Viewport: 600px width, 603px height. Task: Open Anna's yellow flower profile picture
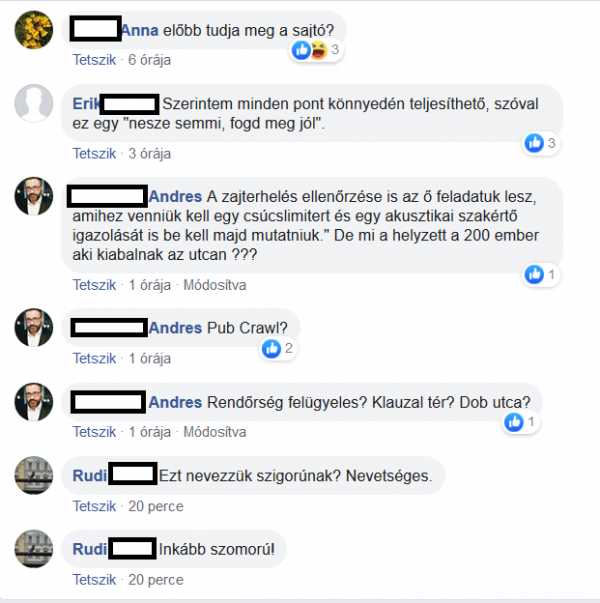point(34,30)
